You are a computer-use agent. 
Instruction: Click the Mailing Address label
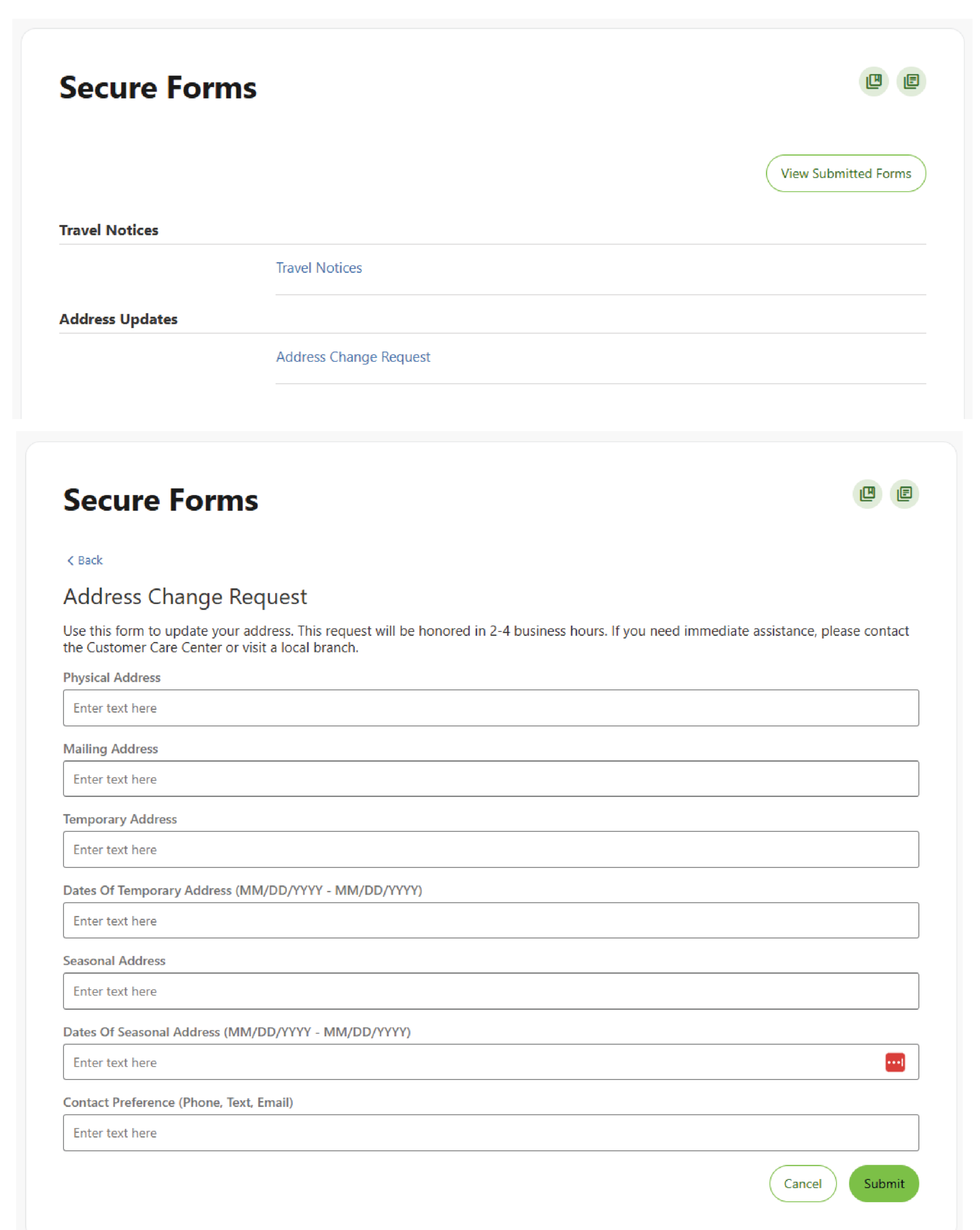tap(110, 749)
